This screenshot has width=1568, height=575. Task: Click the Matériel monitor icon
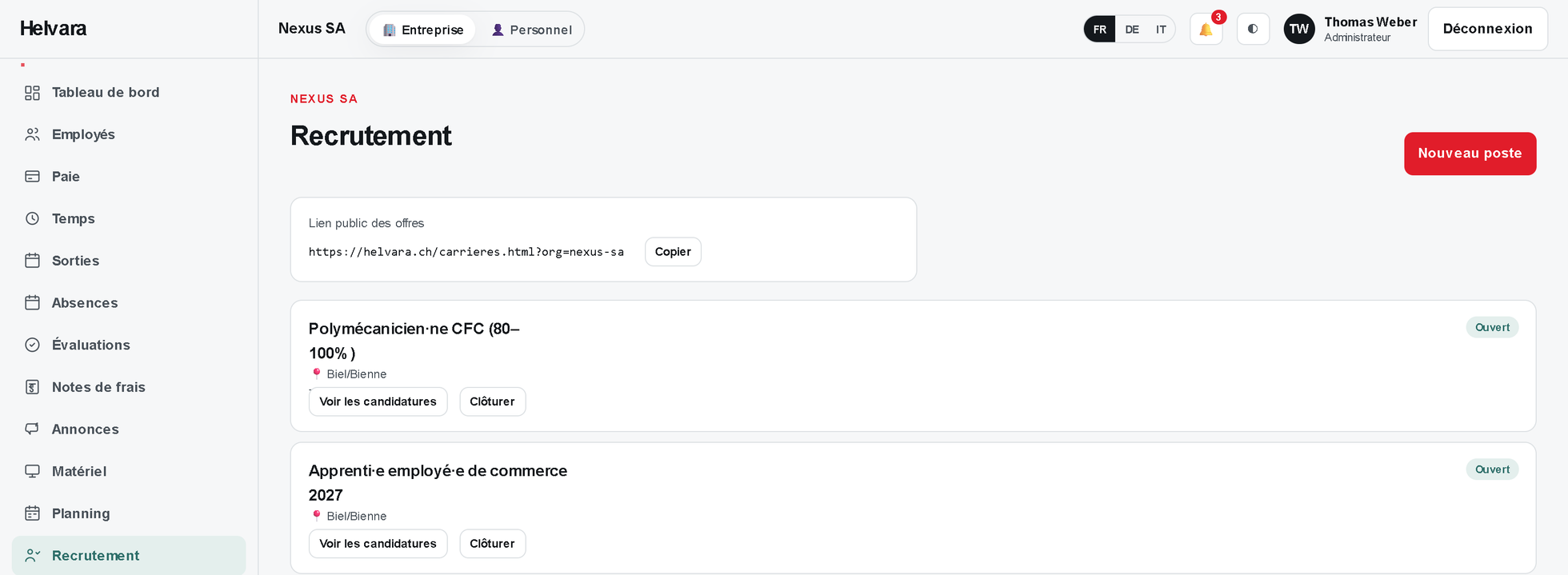32,471
